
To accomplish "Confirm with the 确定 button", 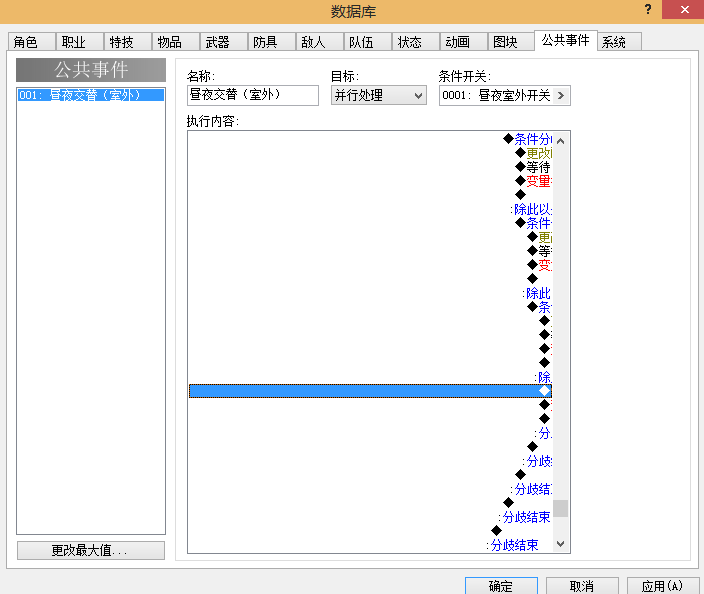I will [x=501, y=586].
